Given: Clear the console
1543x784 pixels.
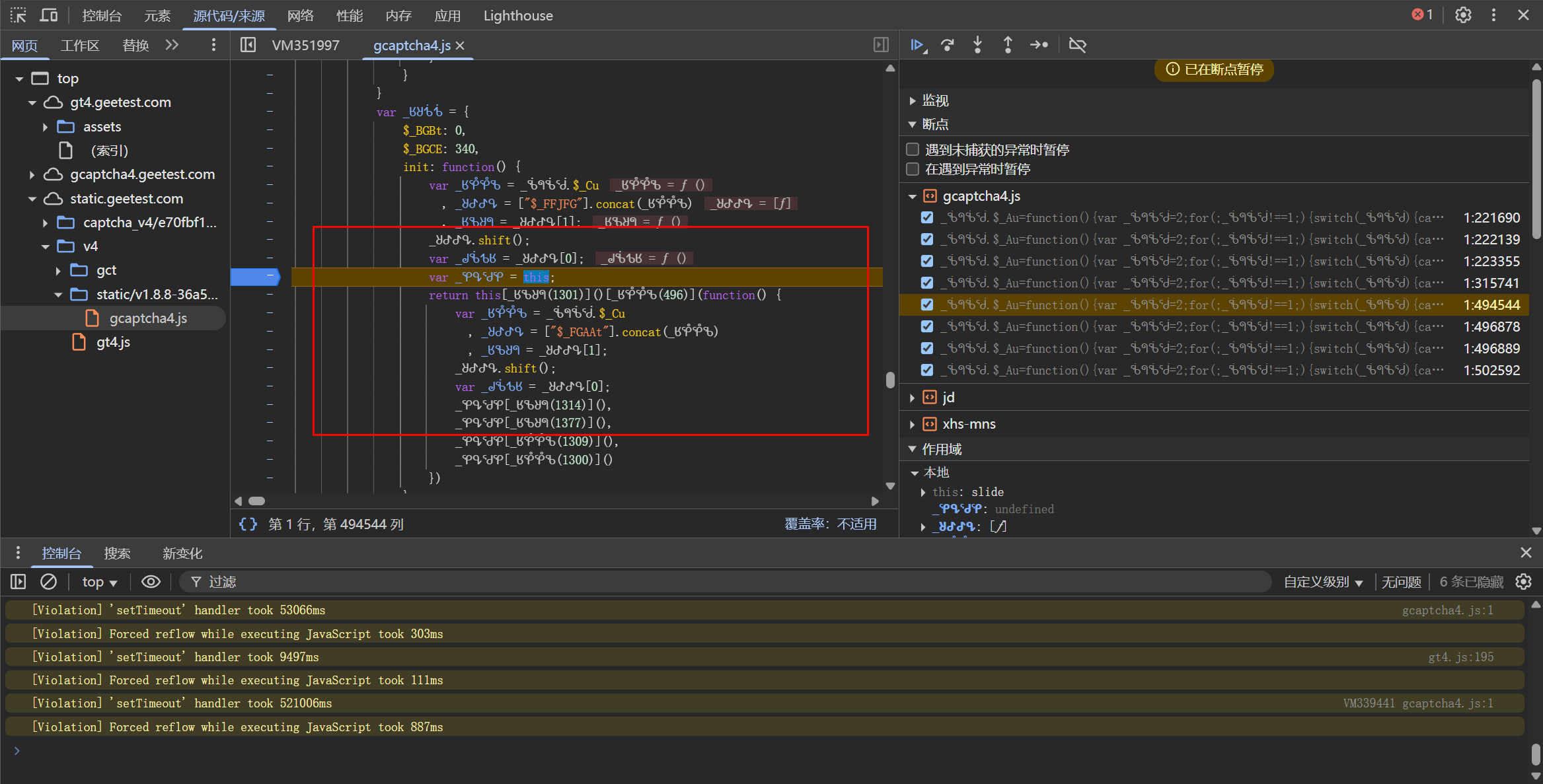Looking at the screenshot, I should tap(48, 581).
